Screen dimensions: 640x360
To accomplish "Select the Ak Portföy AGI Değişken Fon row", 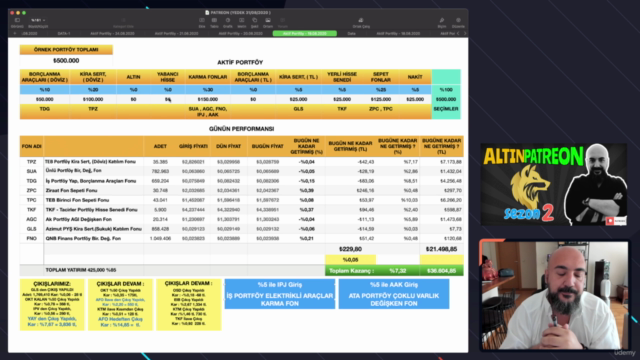I will 241,219.
